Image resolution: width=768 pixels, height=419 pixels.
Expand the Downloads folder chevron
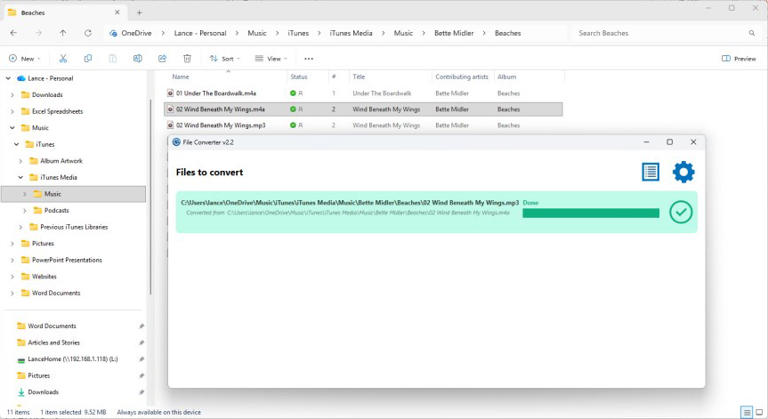[12, 95]
